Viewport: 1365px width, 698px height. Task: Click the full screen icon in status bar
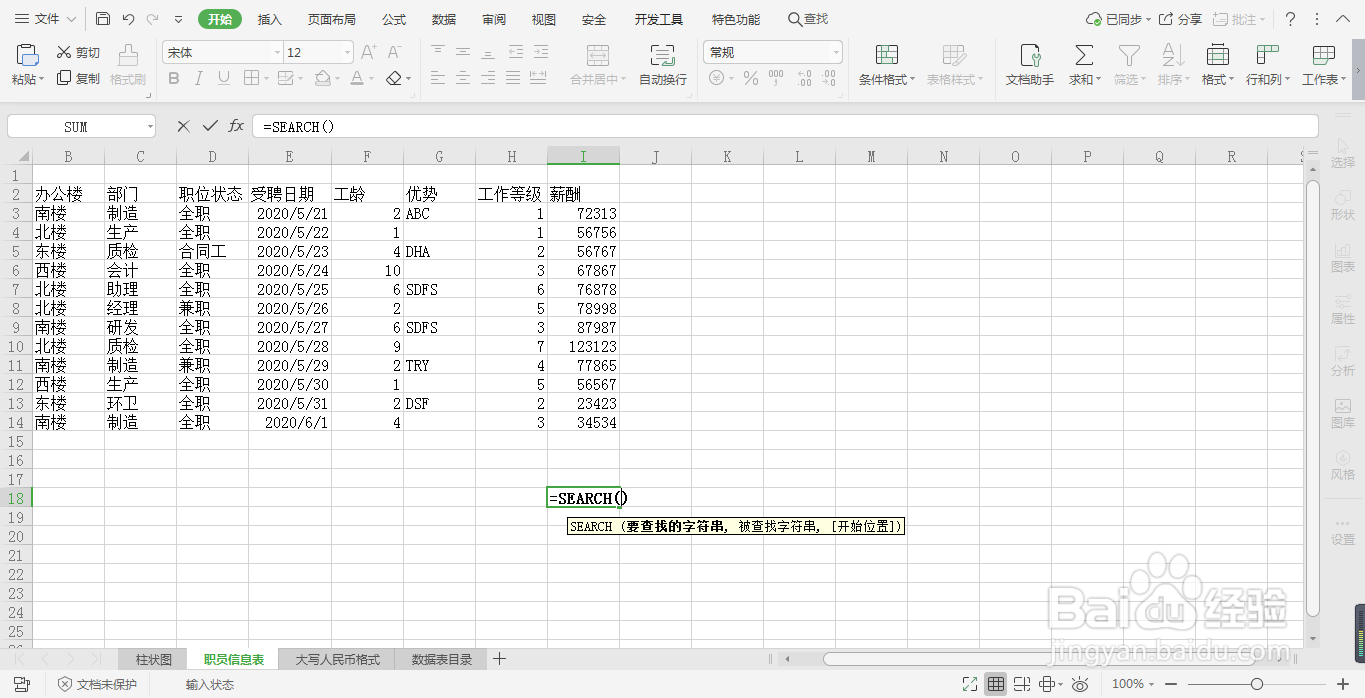[969, 684]
